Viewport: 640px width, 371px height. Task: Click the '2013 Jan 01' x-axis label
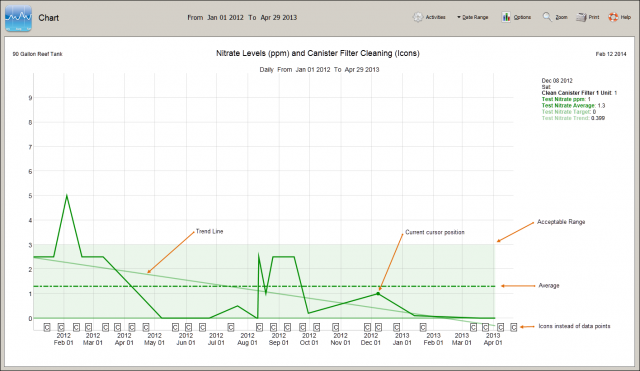tap(402, 339)
